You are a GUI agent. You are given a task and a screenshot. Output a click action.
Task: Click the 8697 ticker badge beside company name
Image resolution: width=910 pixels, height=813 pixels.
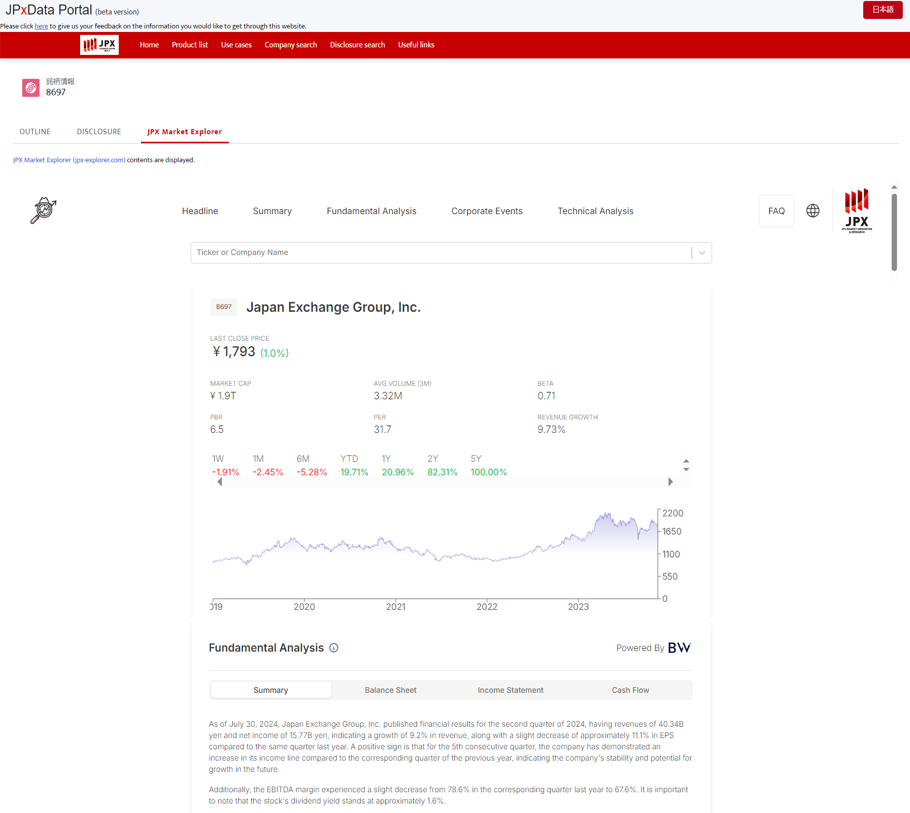pos(223,307)
